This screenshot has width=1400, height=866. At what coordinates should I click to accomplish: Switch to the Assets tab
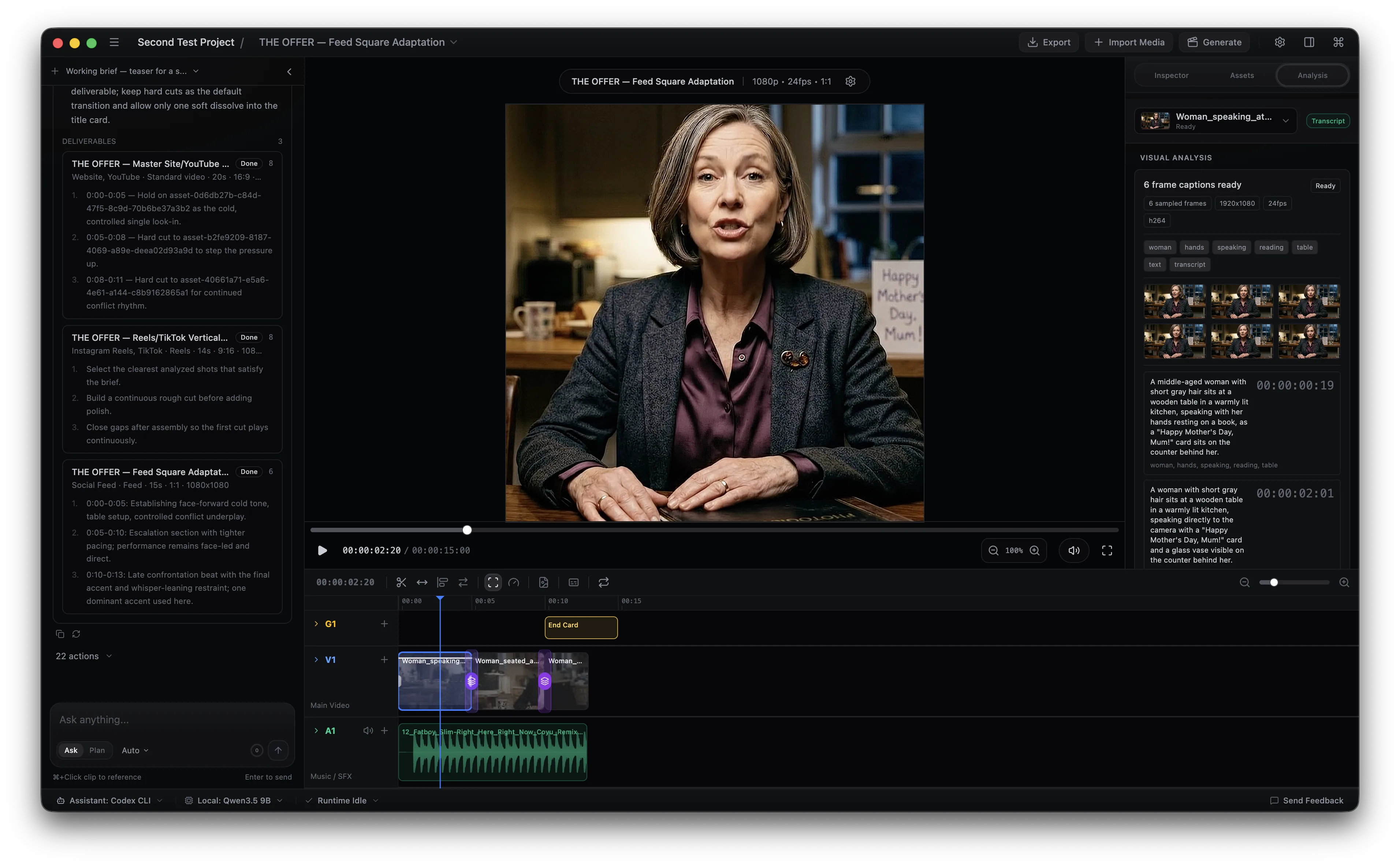(x=1241, y=76)
